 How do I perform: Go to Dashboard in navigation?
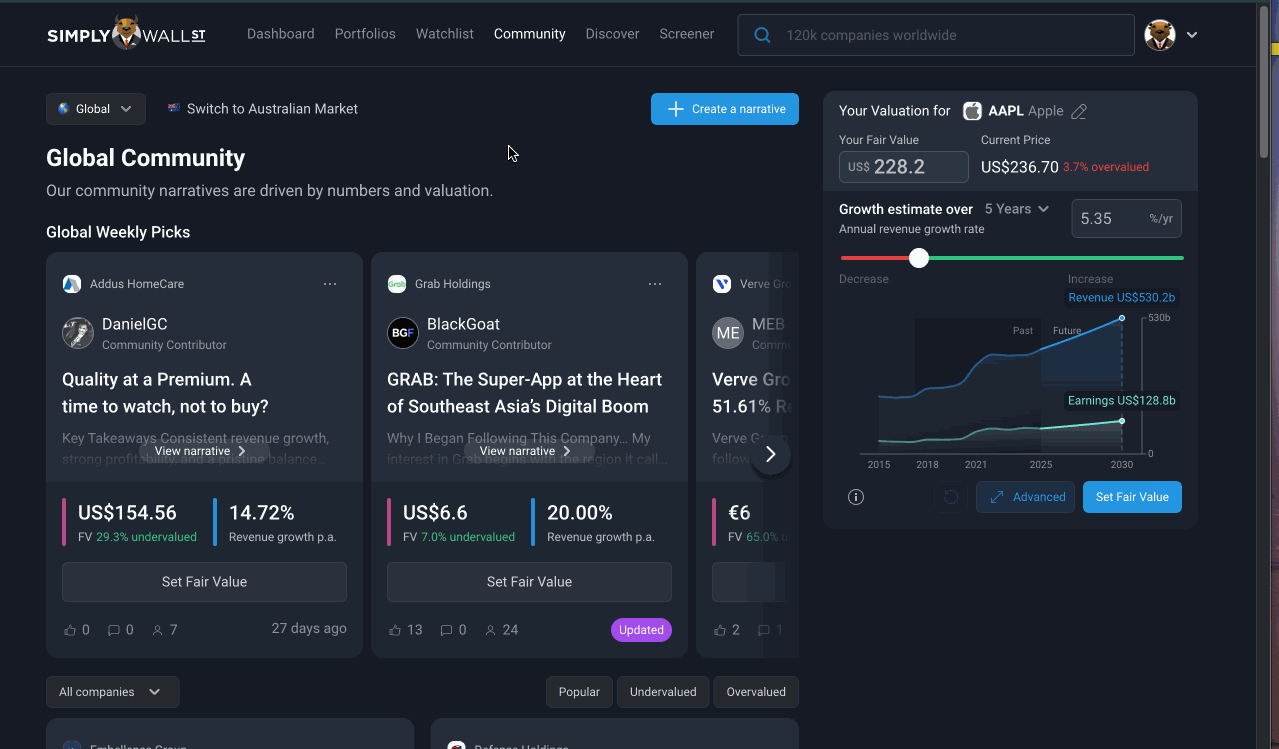[281, 34]
